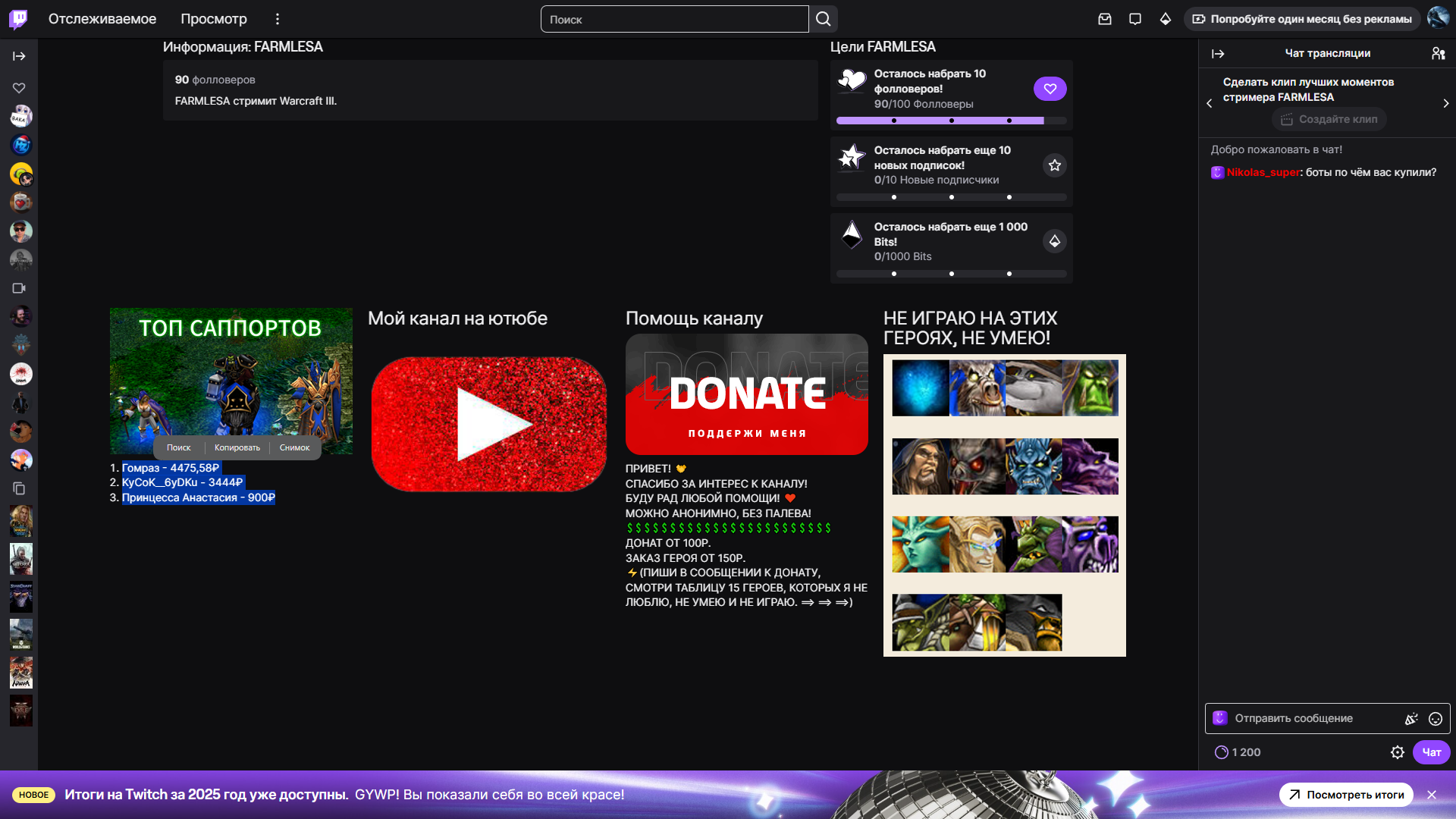The image size is (1456, 819).
Task: Open the notifications inbox icon
Action: 1105,19
